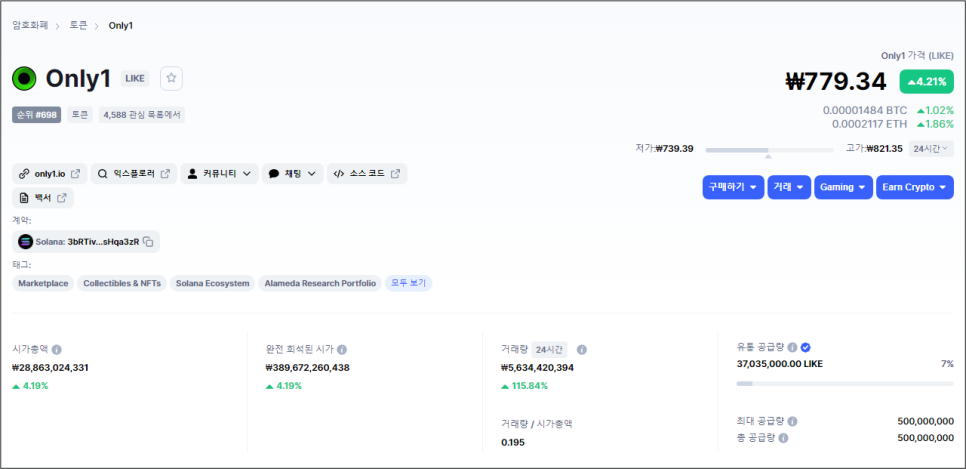Image resolution: width=966 pixels, height=469 pixels.
Task: Click the external link icon on 소스 코드
Action: pyautogui.click(x=396, y=174)
